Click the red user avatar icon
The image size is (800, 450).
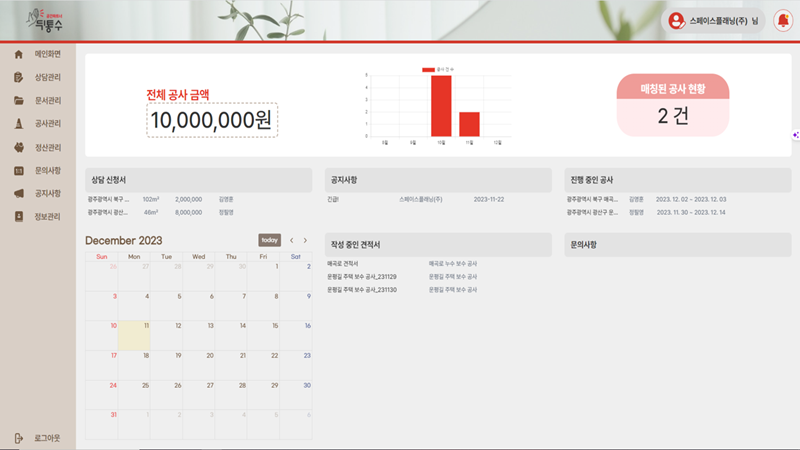pos(677,21)
